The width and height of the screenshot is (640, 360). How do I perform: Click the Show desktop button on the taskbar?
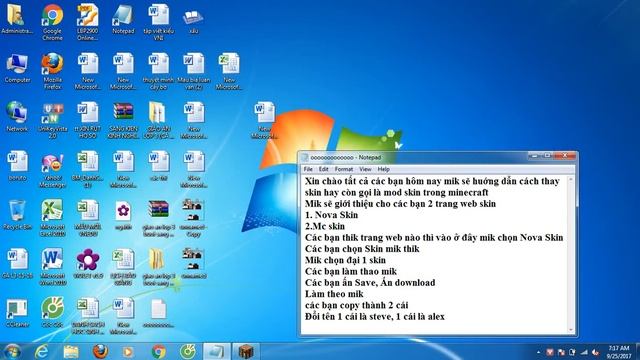click(x=637, y=352)
